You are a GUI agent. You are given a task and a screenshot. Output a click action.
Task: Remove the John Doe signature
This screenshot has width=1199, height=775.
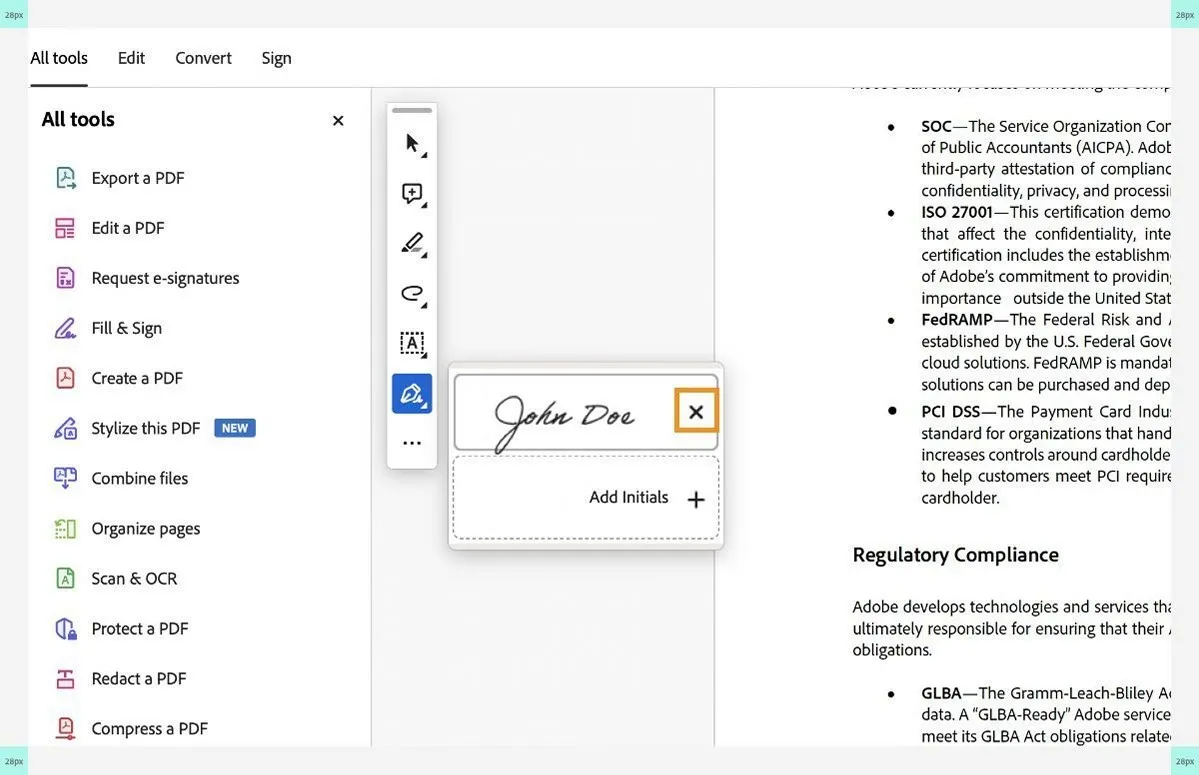pyautogui.click(x=696, y=410)
